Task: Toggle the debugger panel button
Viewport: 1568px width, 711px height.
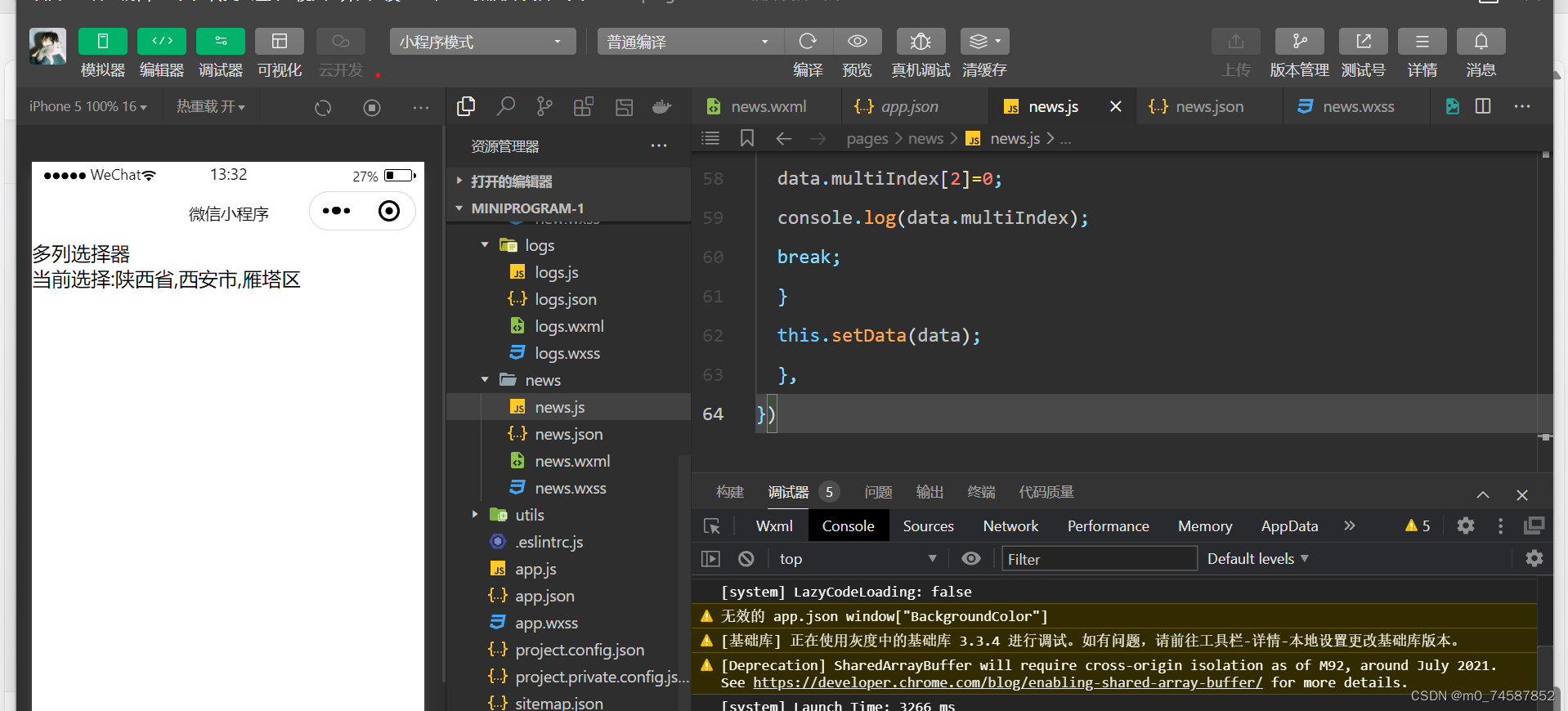Action: (221, 41)
